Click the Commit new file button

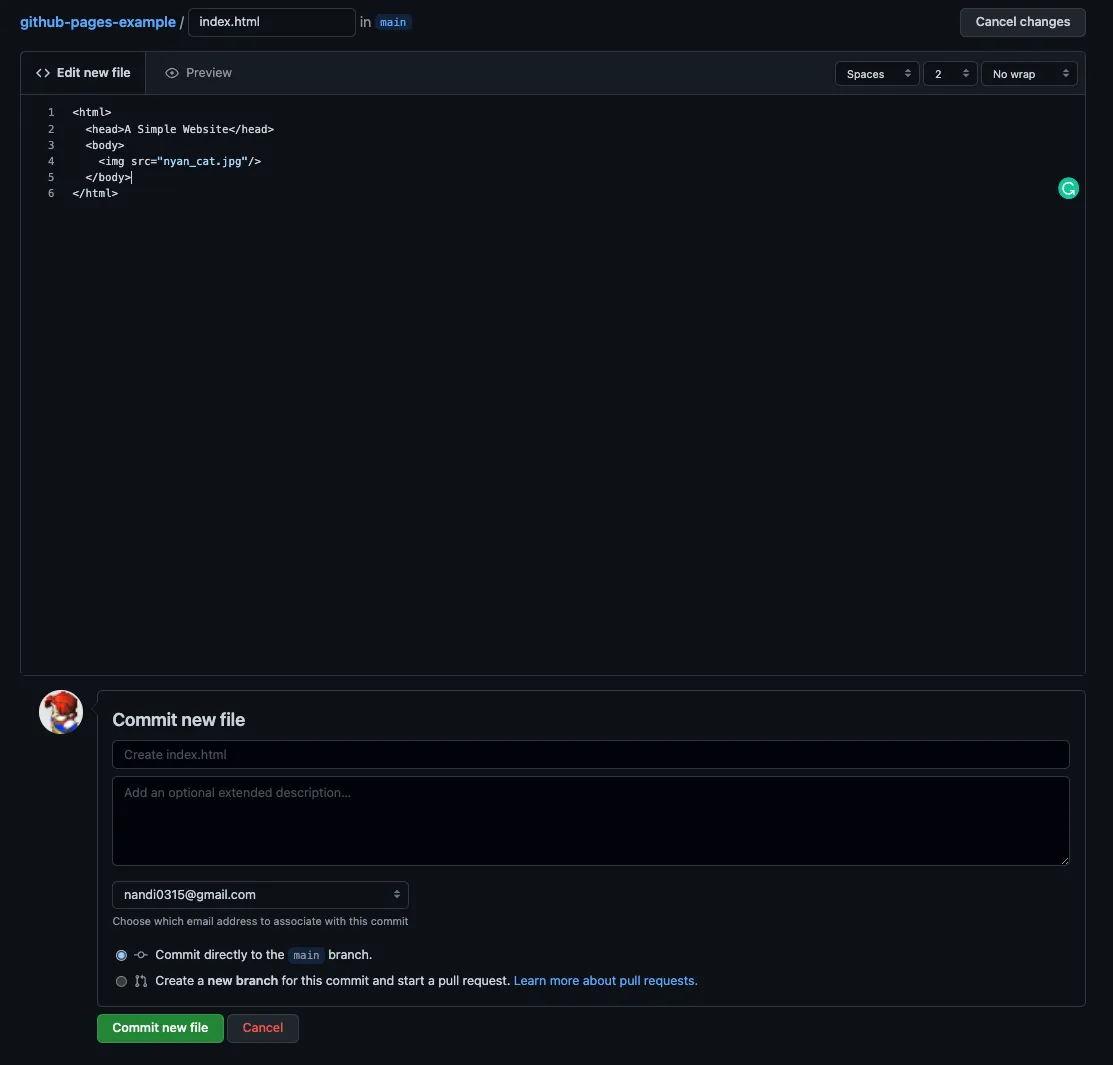tap(159, 1027)
